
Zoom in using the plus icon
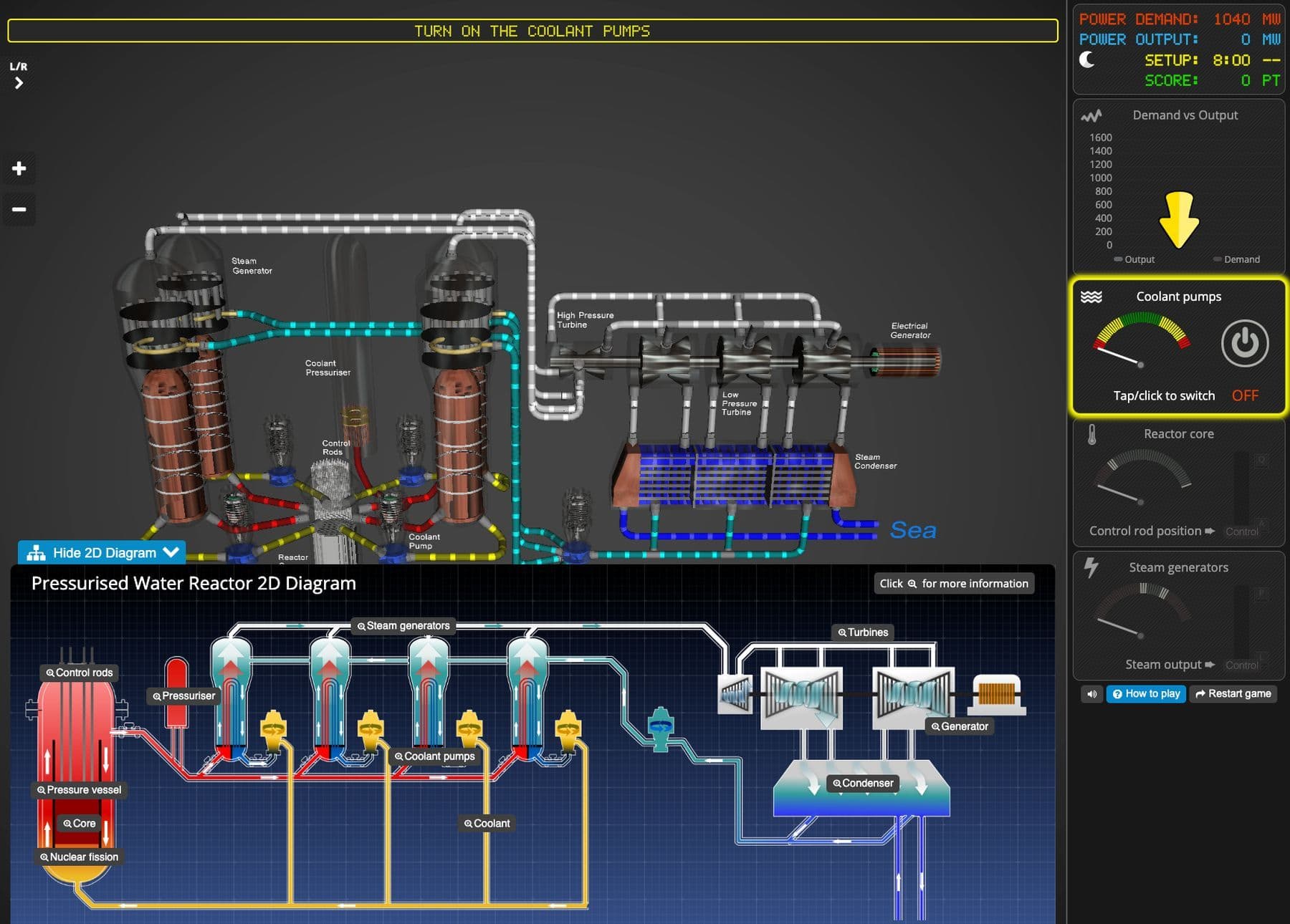[x=18, y=169]
